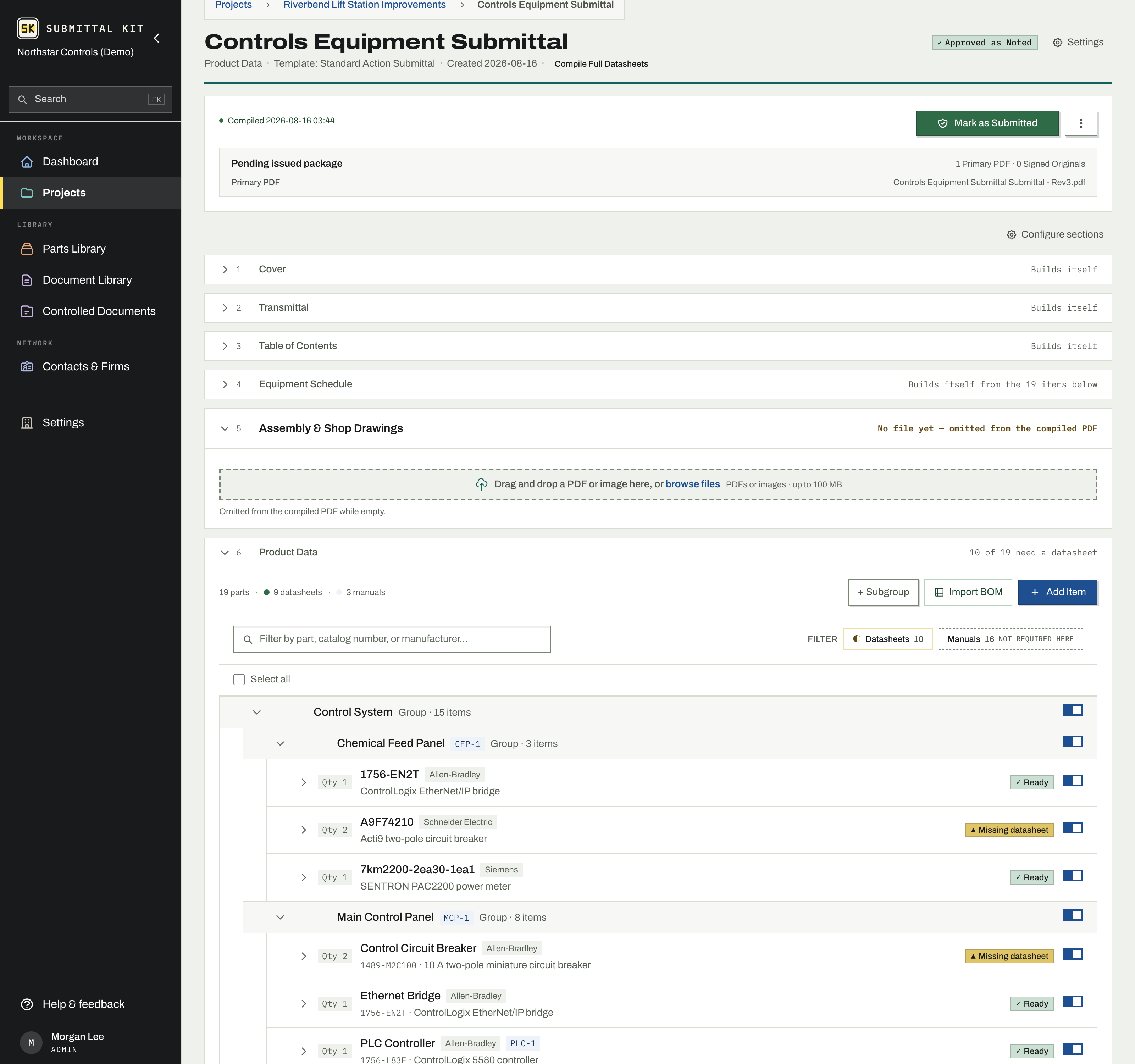The height and width of the screenshot is (1064, 1135).
Task: Expand the Transmittal section
Action: click(x=225, y=307)
